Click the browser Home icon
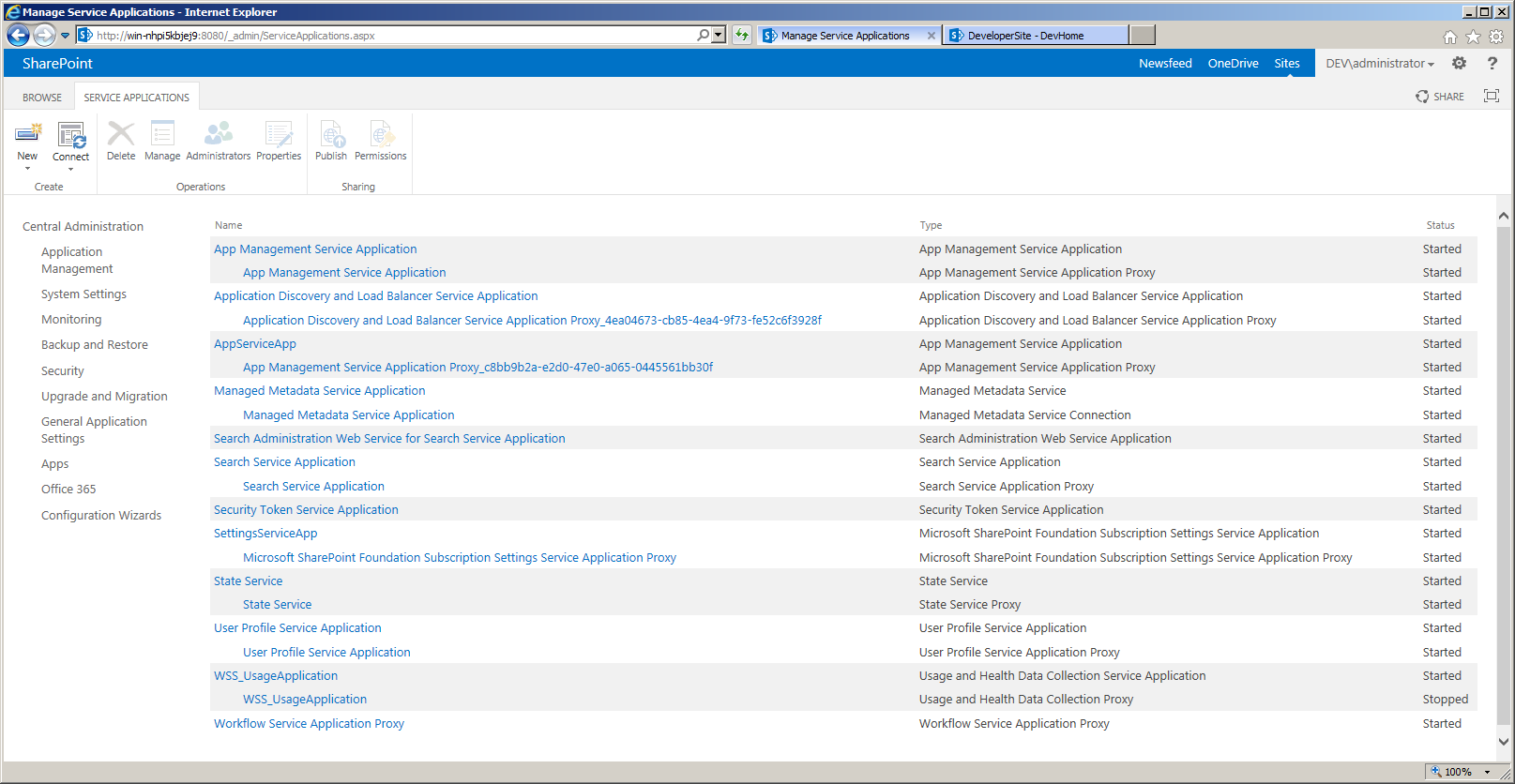The height and width of the screenshot is (784, 1515). pyautogui.click(x=1449, y=37)
